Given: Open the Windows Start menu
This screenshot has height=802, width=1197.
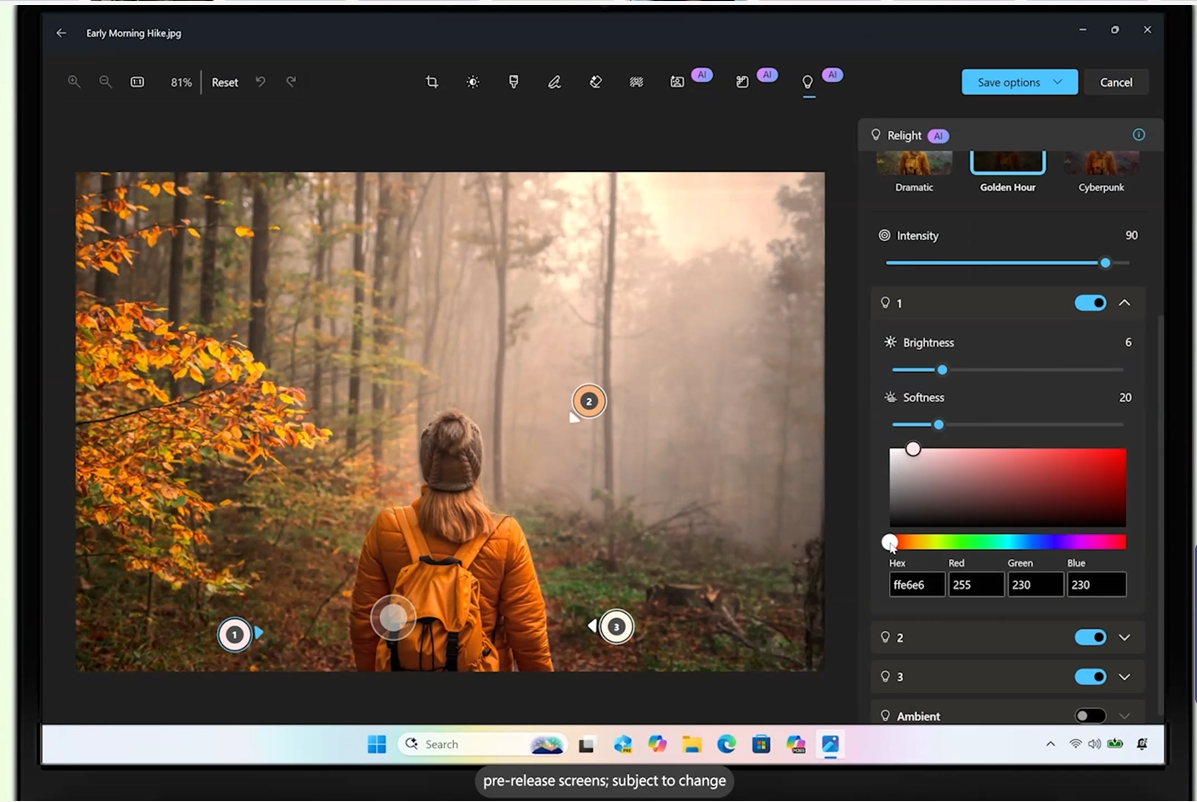Looking at the screenshot, I should point(377,744).
